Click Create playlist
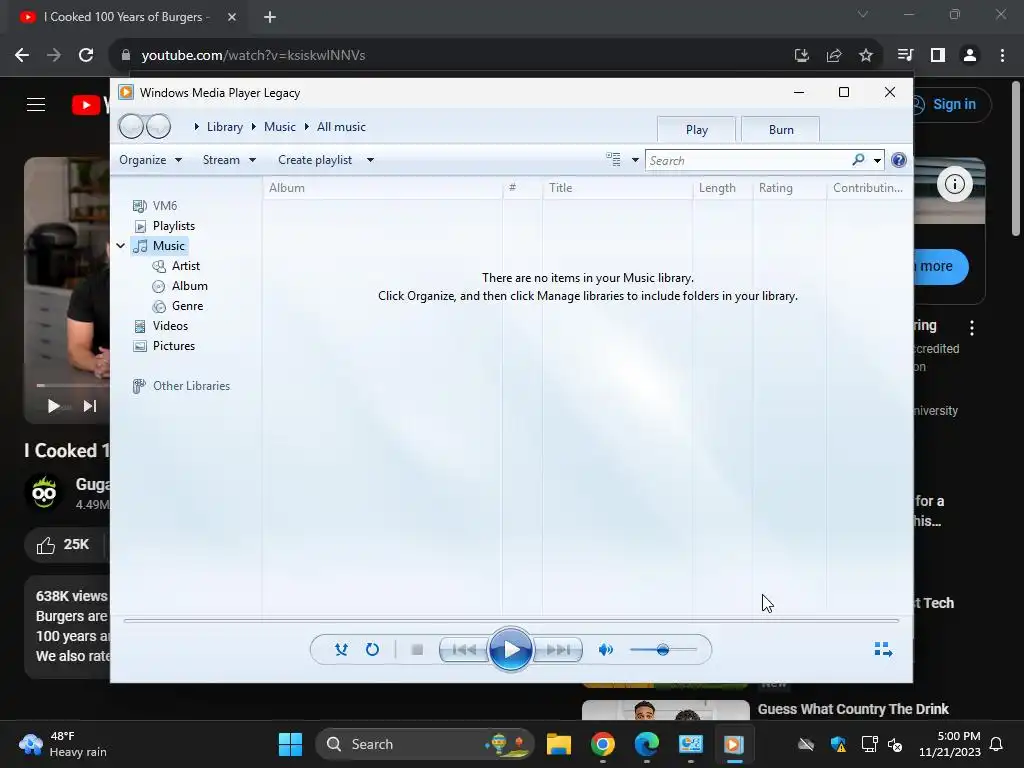 click(315, 160)
